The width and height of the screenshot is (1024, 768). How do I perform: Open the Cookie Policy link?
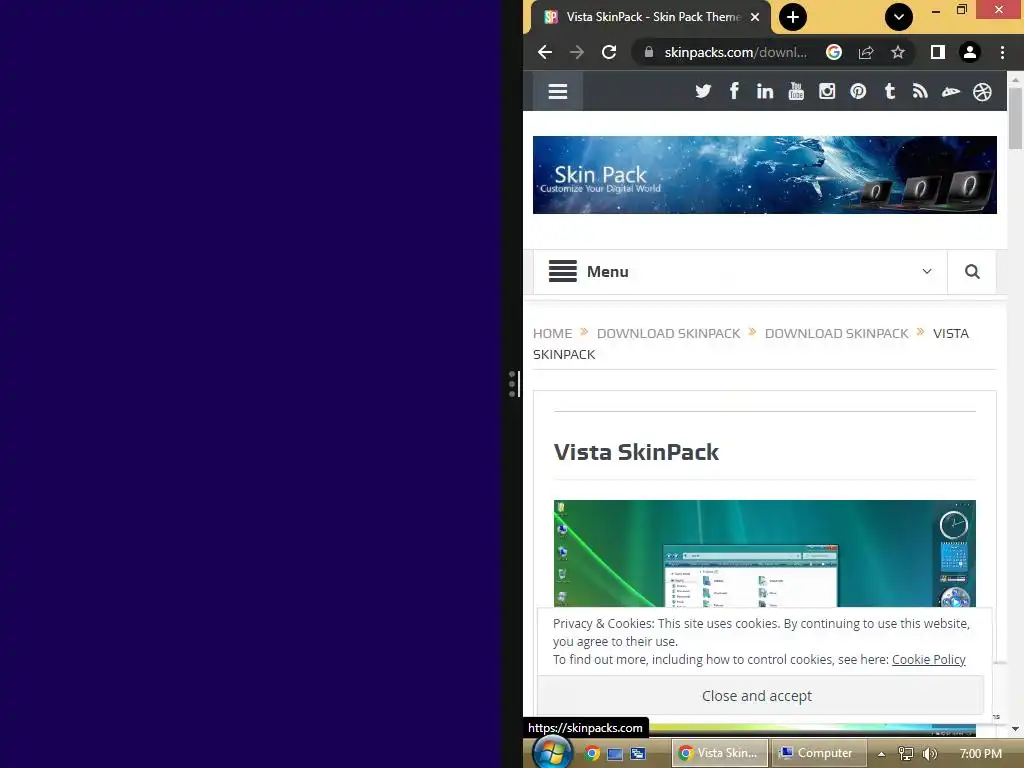(929, 660)
